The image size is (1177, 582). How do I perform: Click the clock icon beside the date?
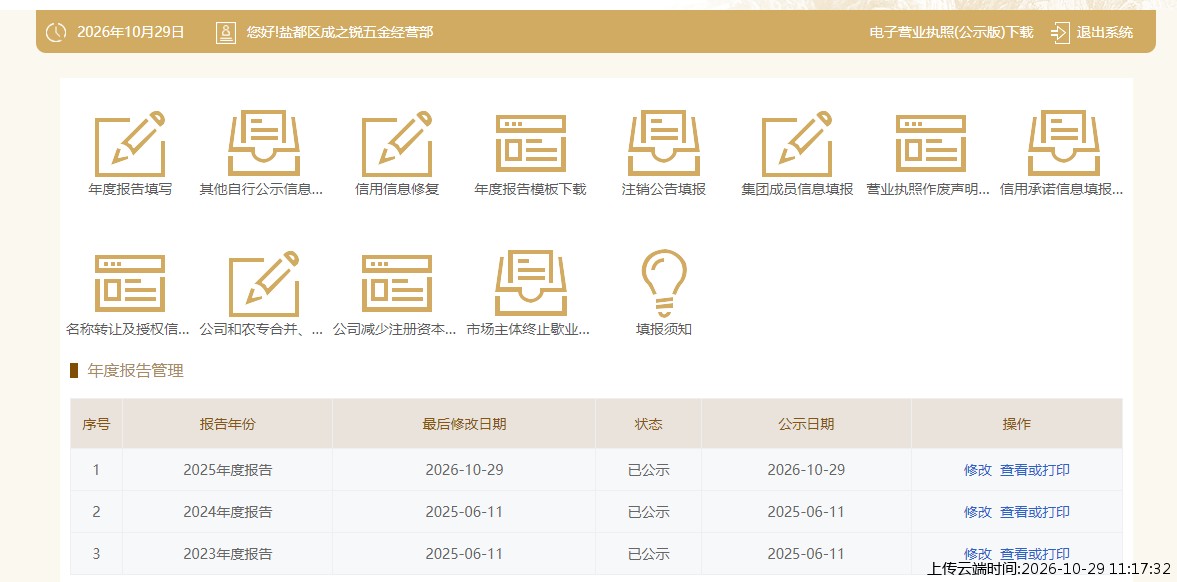pyautogui.click(x=56, y=32)
